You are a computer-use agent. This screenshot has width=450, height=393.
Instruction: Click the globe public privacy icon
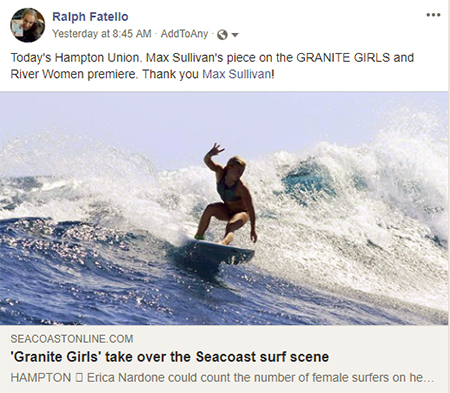222,35
